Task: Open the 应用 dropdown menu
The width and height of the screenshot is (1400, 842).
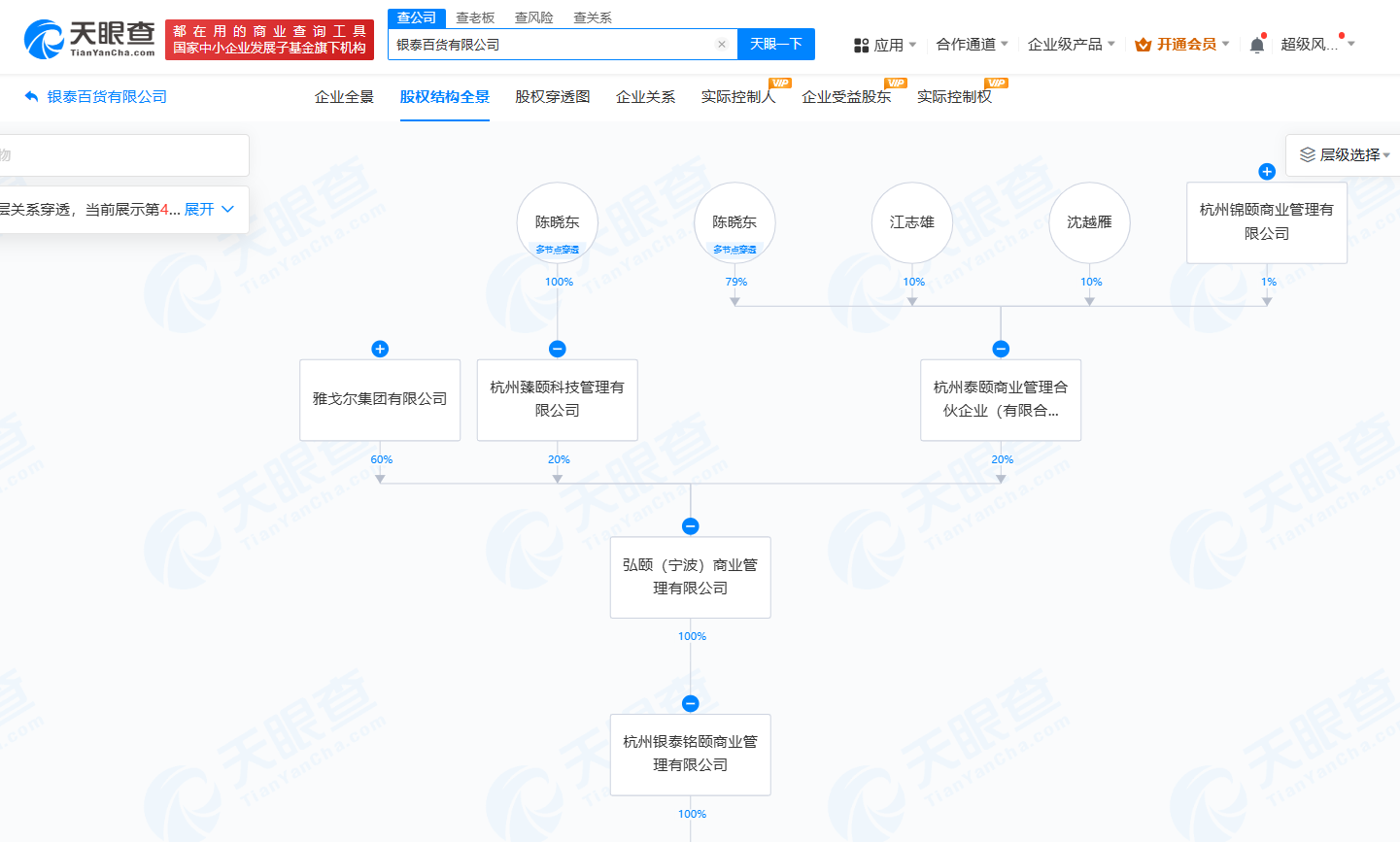Action: pyautogui.click(x=885, y=45)
